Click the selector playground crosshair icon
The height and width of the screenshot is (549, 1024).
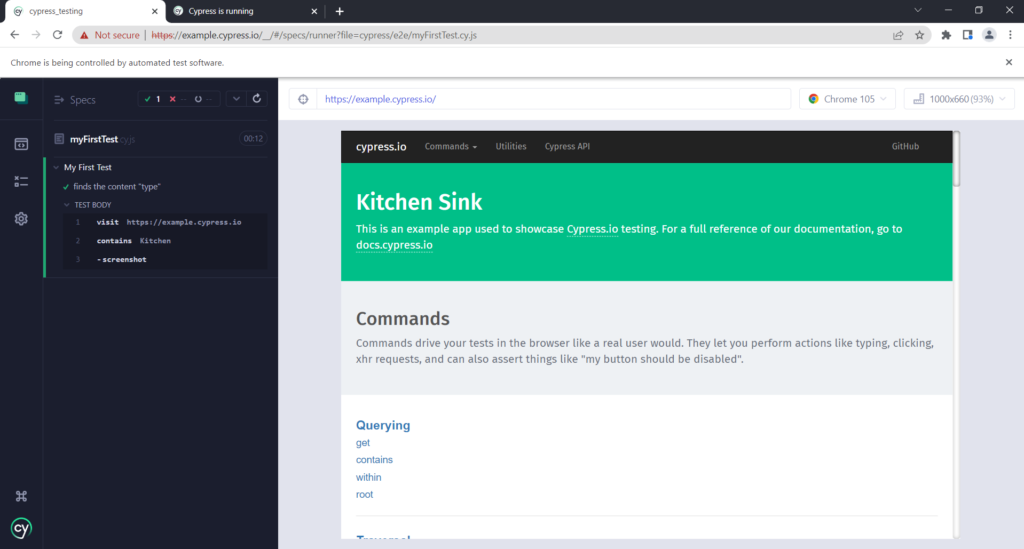click(x=303, y=99)
